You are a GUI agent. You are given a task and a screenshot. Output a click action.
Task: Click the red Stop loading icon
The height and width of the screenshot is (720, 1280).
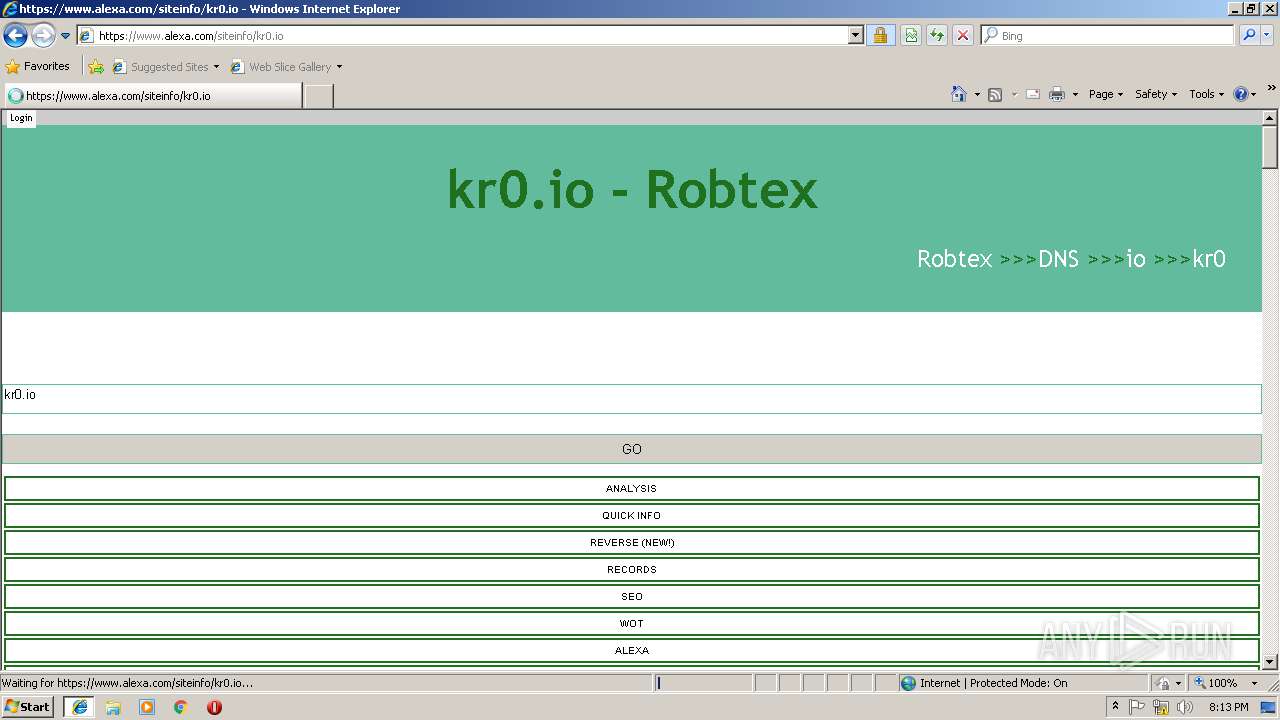point(963,36)
